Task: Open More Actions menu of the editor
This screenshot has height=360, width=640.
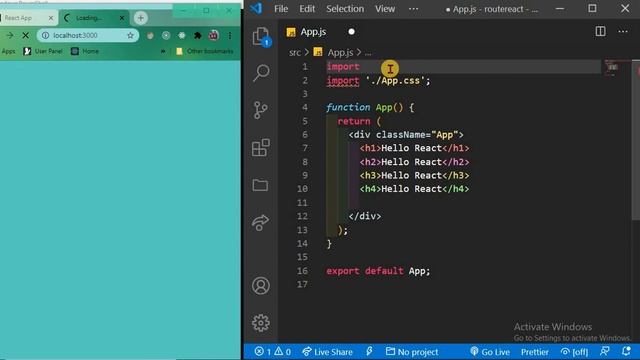Action: (622, 31)
